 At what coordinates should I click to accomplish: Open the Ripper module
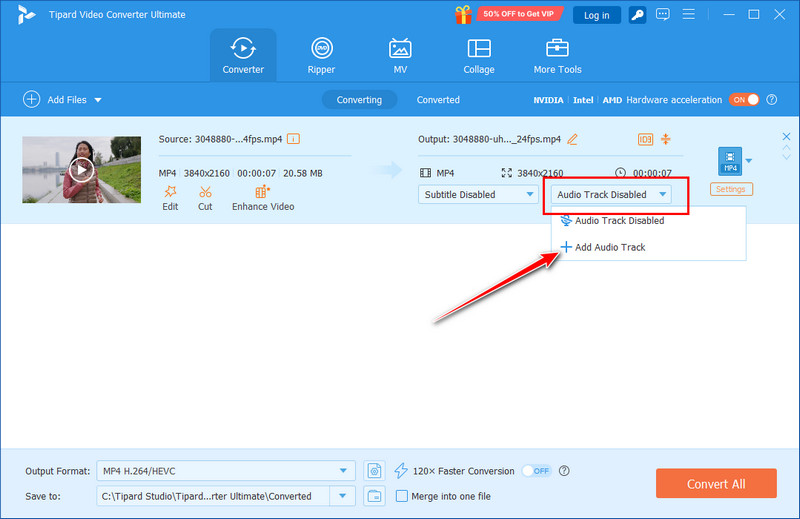[321, 55]
